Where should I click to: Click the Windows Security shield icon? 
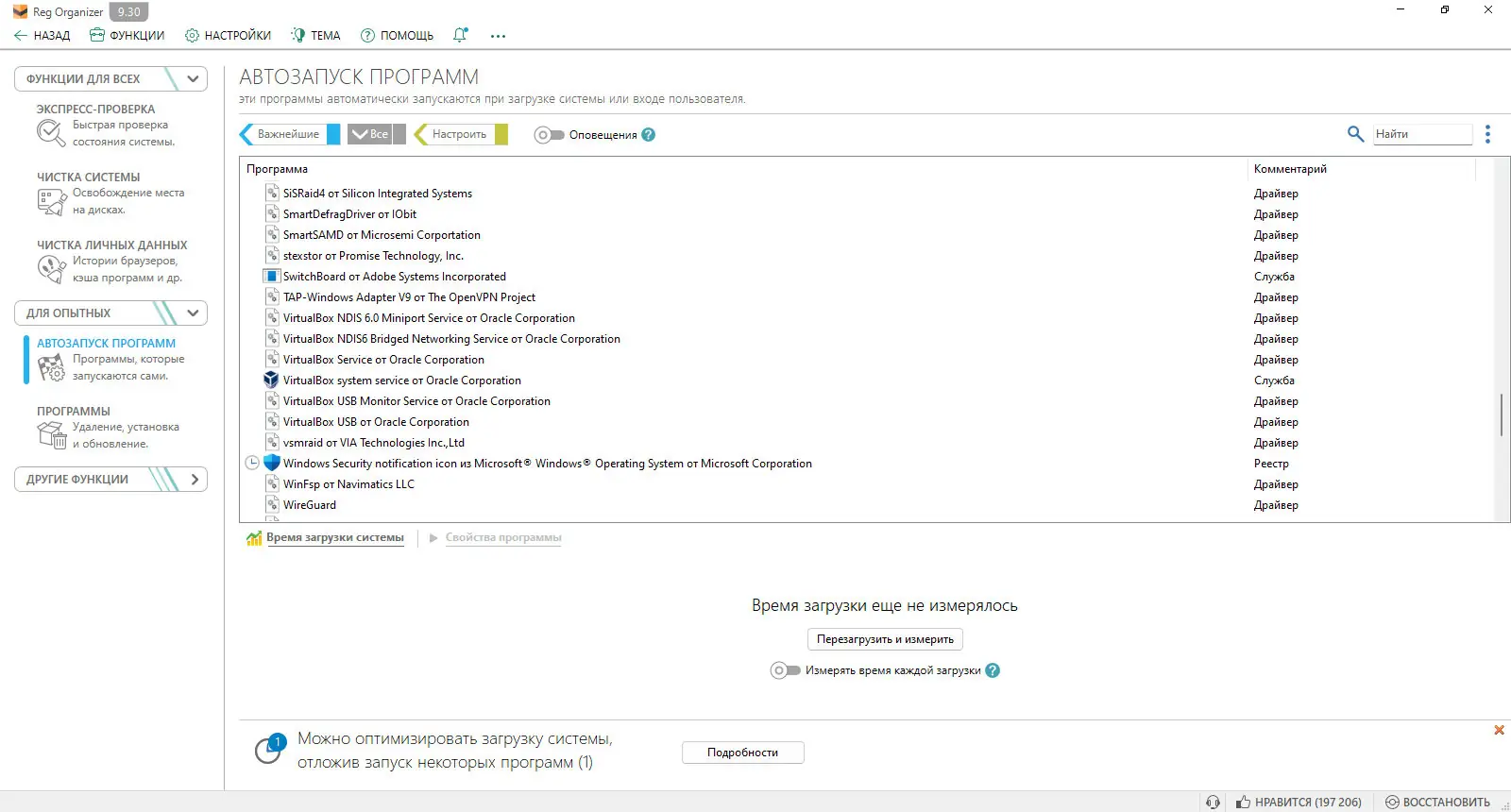coord(271,463)
